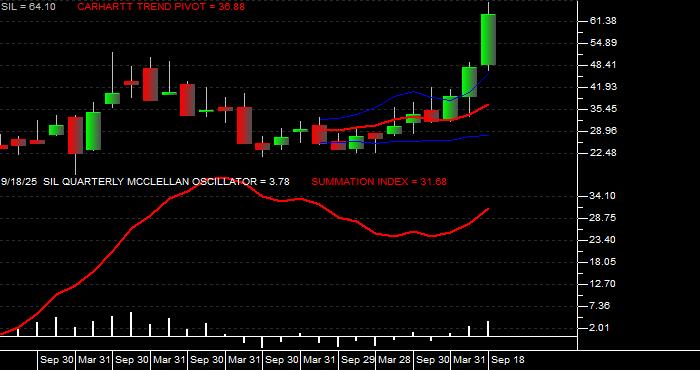This screenshot has width=700, height=370.
Task: Click the Sep 18 date label
Action: click(509, 360)
